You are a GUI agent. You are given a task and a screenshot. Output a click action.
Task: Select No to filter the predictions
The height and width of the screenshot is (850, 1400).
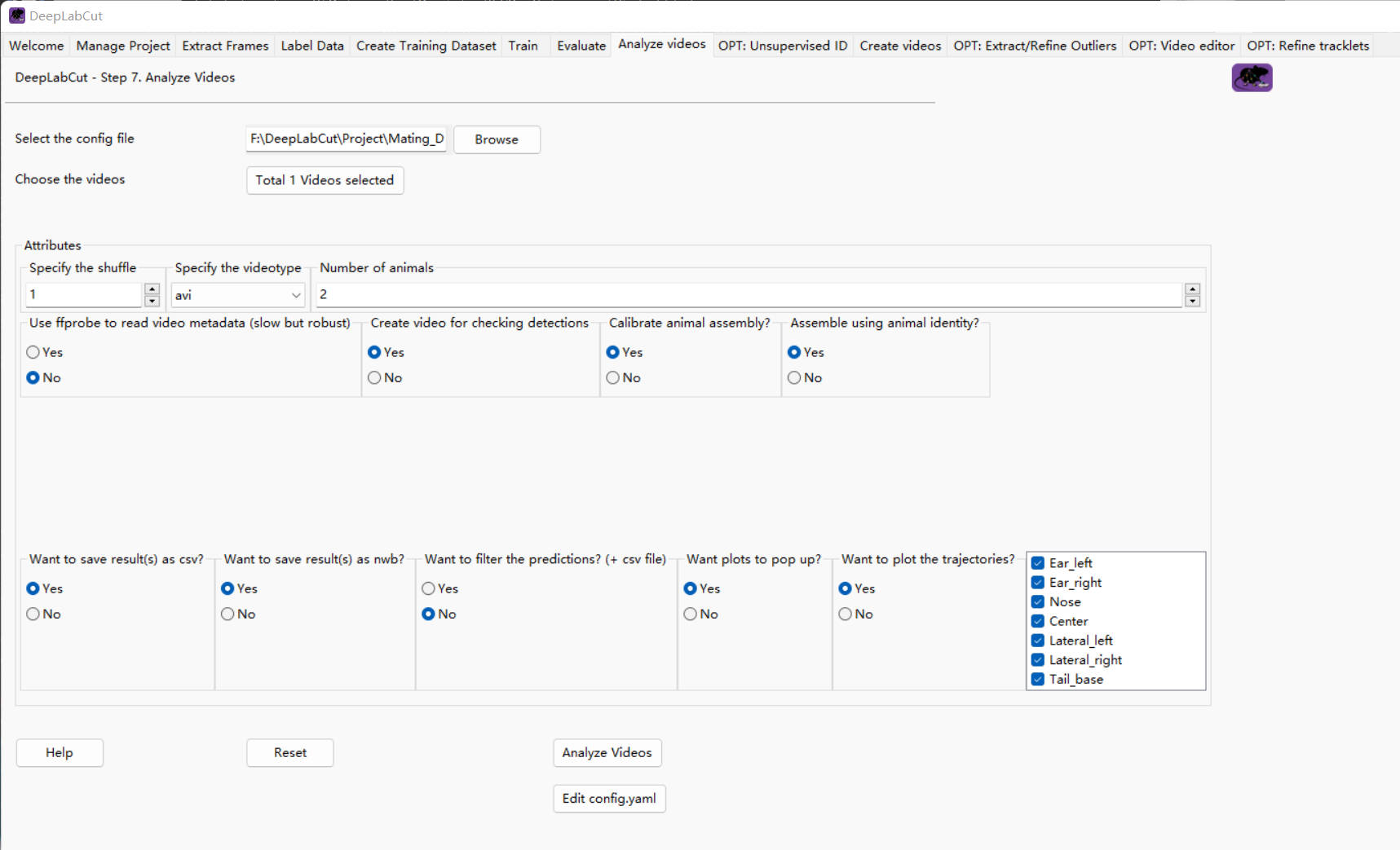428,614
